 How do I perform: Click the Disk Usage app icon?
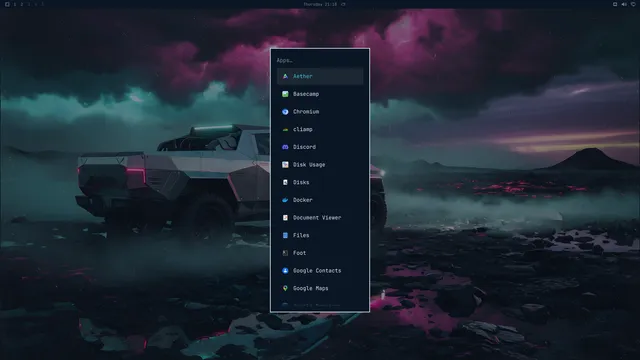tap(285, 164)
